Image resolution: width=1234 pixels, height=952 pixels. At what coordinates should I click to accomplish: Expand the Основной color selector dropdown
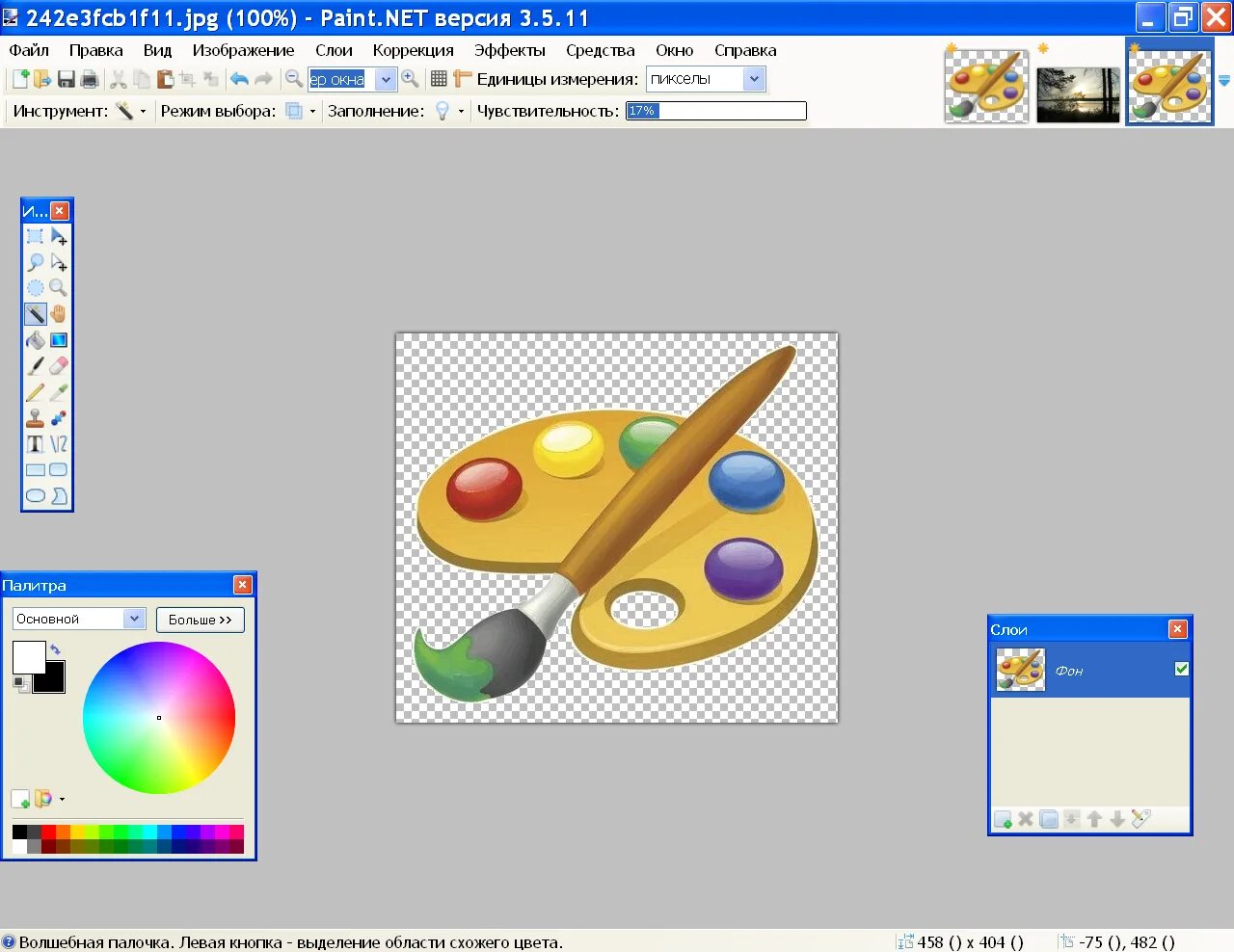(134, 619)
